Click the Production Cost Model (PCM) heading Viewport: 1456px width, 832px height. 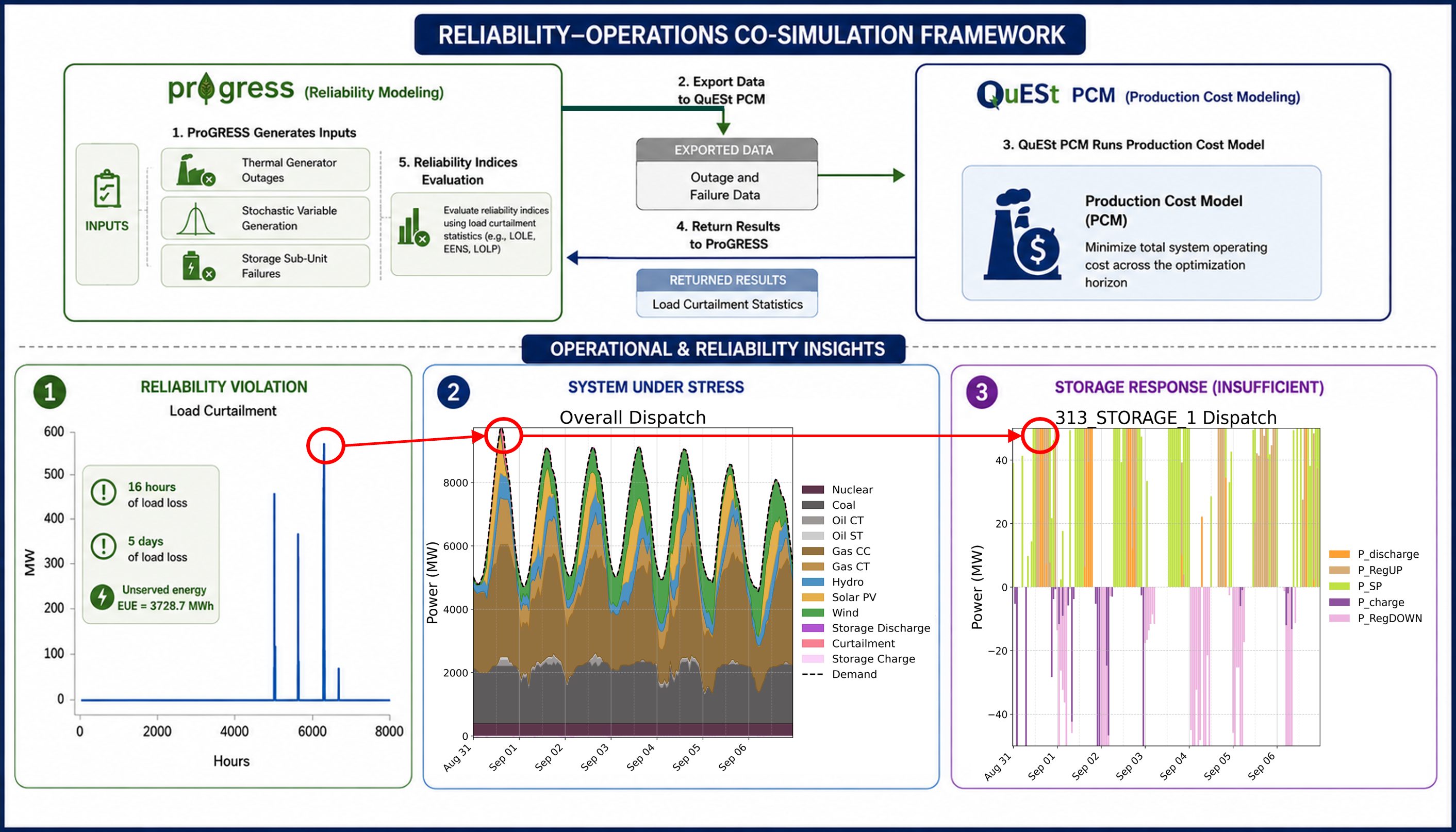[1164, 210]
